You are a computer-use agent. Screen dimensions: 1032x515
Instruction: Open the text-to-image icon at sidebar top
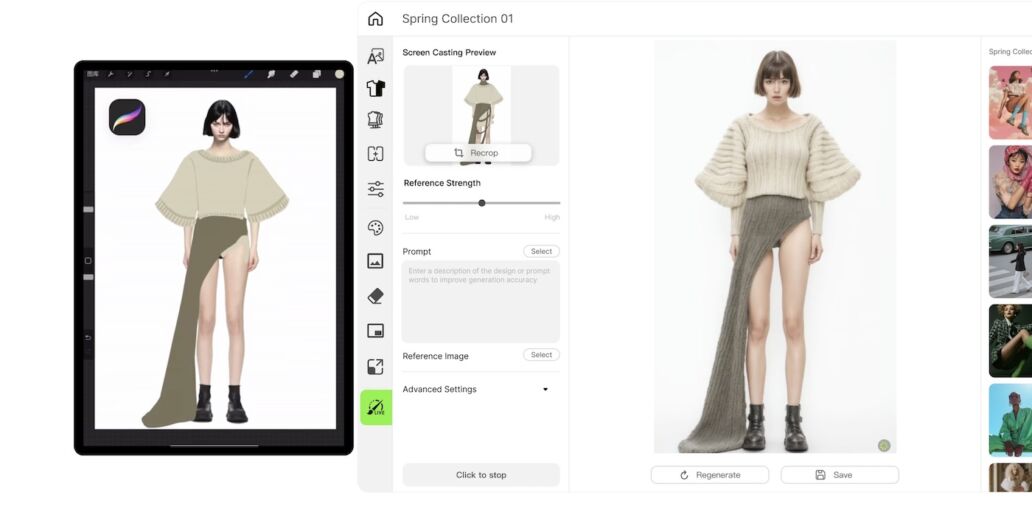pos(375,56)
